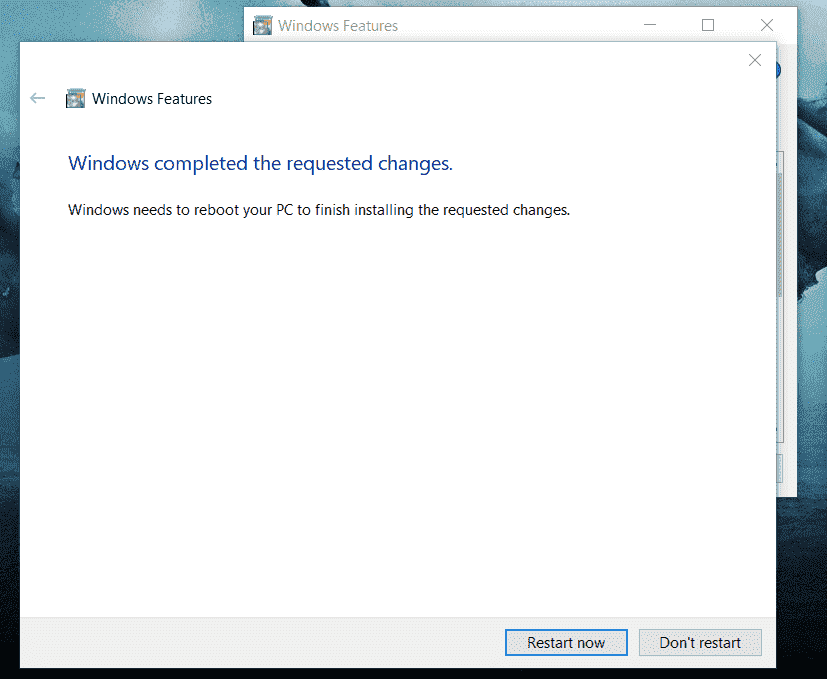The height and width of the screenshot is (679, 827).
Task: Go back using the back arrow
Action: (37, 98)
